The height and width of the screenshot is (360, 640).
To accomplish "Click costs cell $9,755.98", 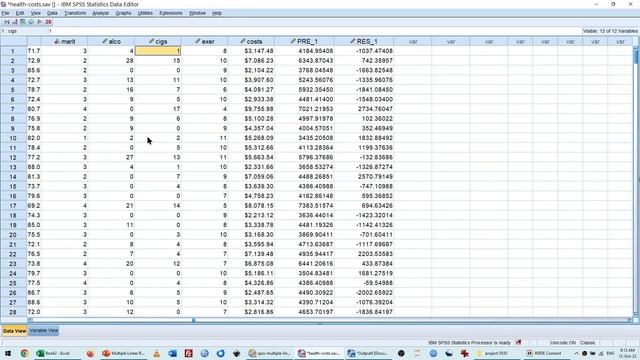I will [251, 109].
